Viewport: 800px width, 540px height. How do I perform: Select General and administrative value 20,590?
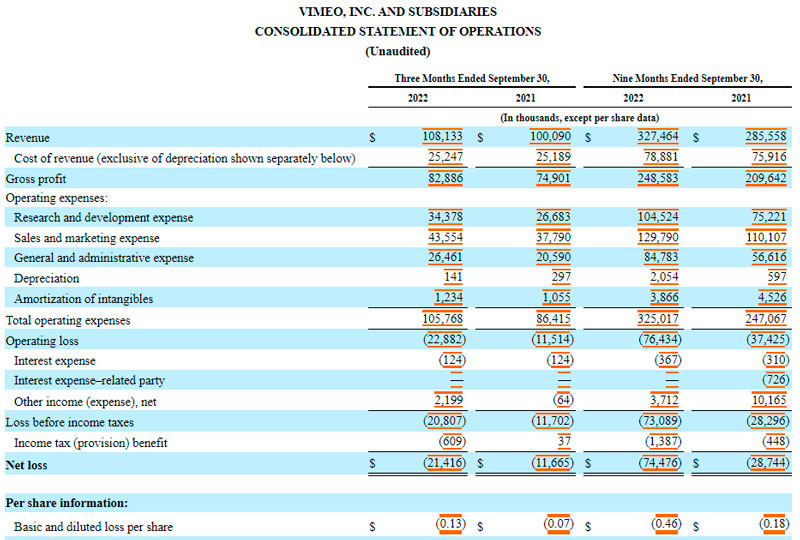553,257
